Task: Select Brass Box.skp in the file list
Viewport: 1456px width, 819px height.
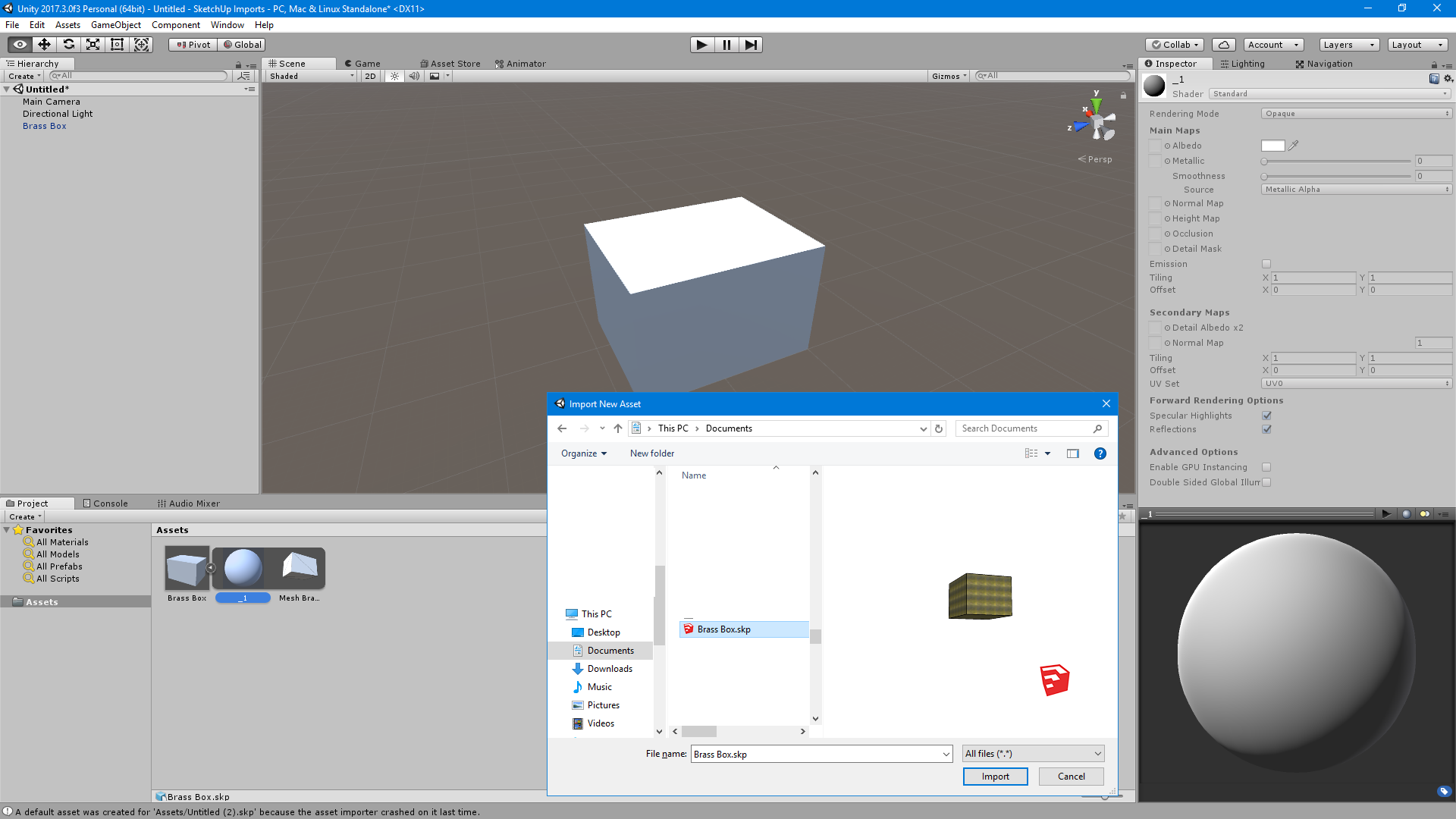Action: coord(723,629)
